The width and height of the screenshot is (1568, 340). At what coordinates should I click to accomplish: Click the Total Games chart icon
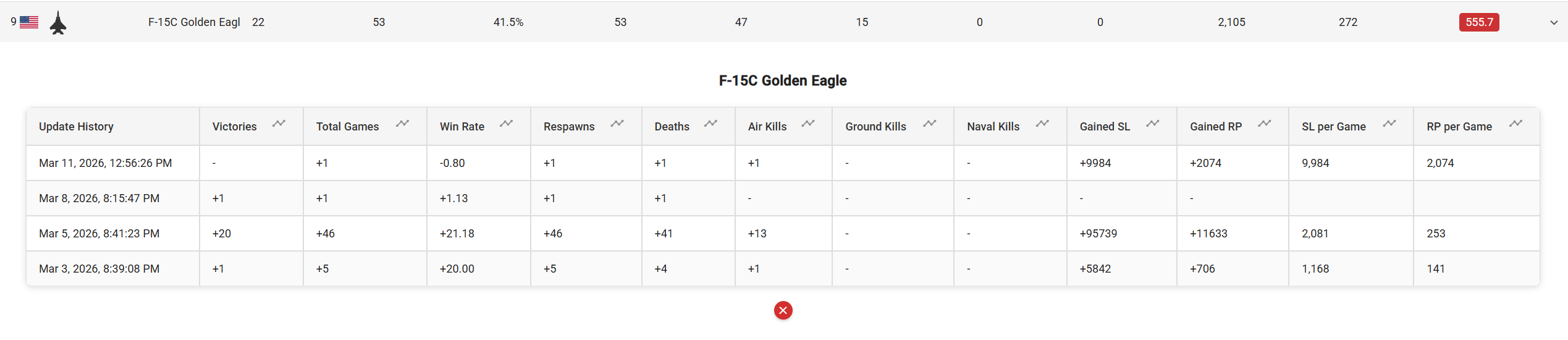coord(403,124)
